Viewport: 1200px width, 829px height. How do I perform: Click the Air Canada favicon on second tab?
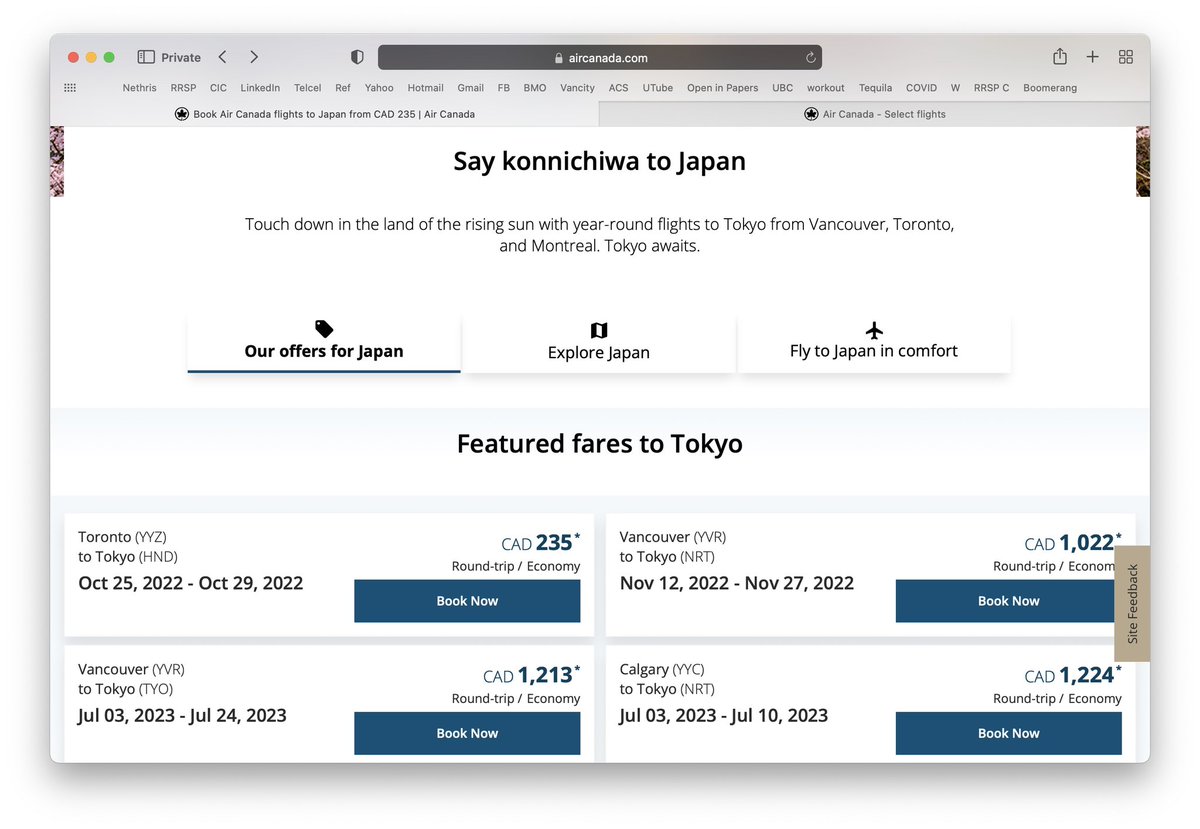[811, 114]
